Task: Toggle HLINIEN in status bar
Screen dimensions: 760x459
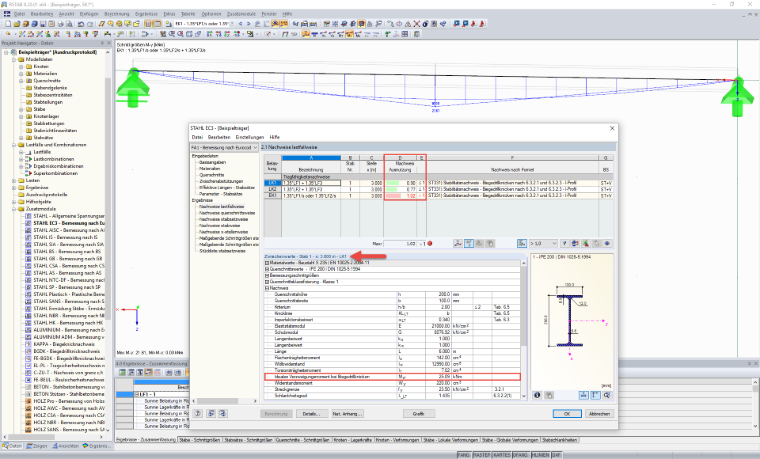Action: pyautogui.click(x=540, y=455)
